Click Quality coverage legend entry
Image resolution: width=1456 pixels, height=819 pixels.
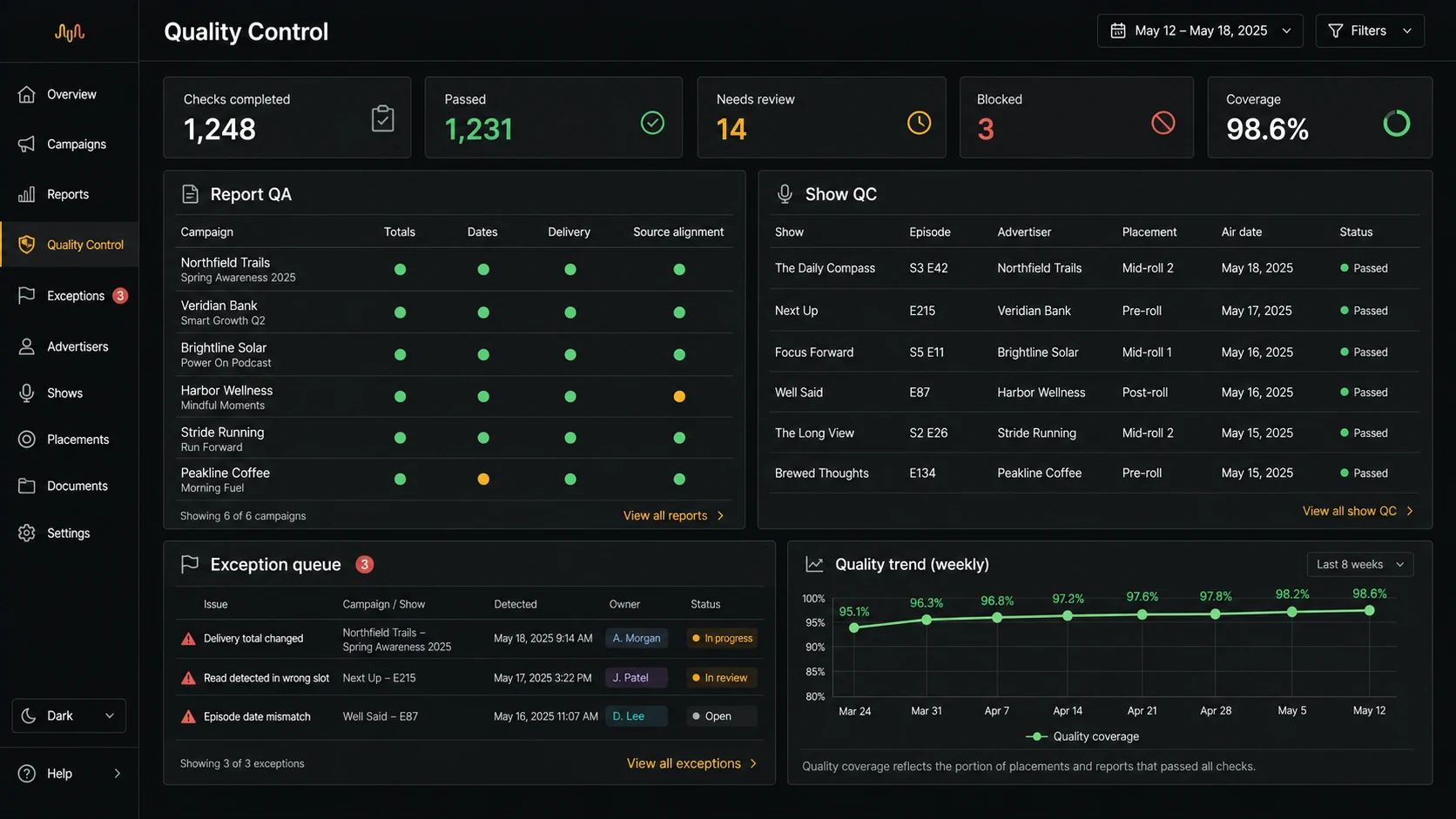[1082, 737]
